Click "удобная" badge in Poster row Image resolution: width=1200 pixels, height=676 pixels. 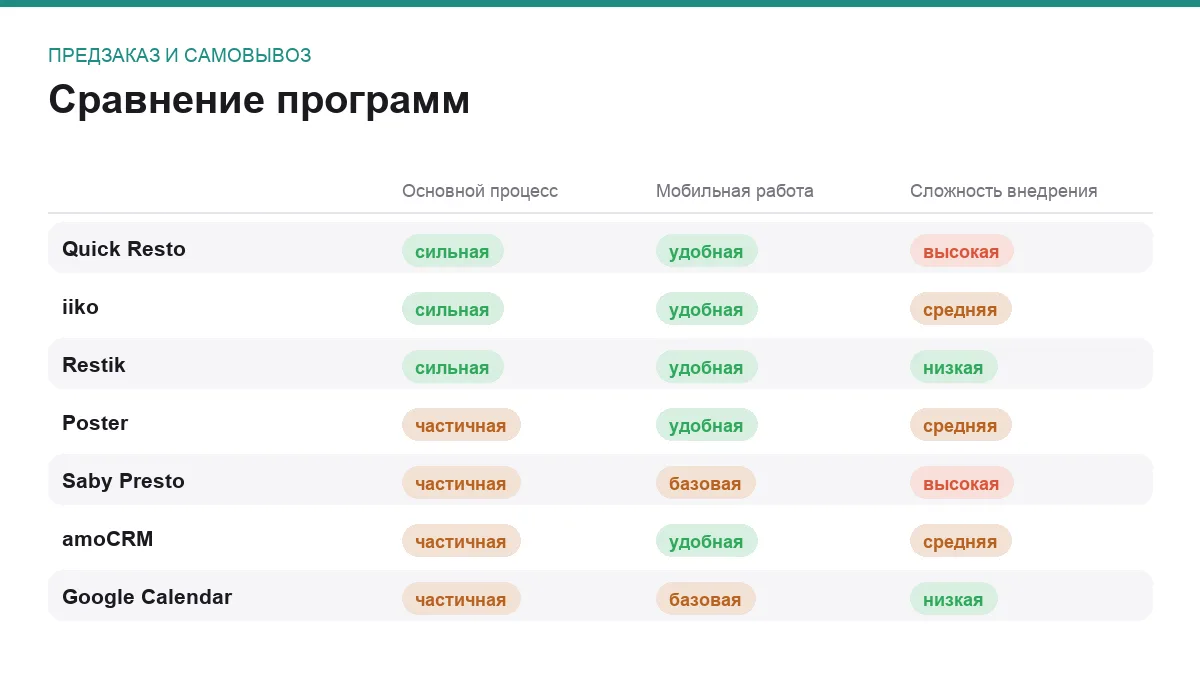(x=707, y=425)
